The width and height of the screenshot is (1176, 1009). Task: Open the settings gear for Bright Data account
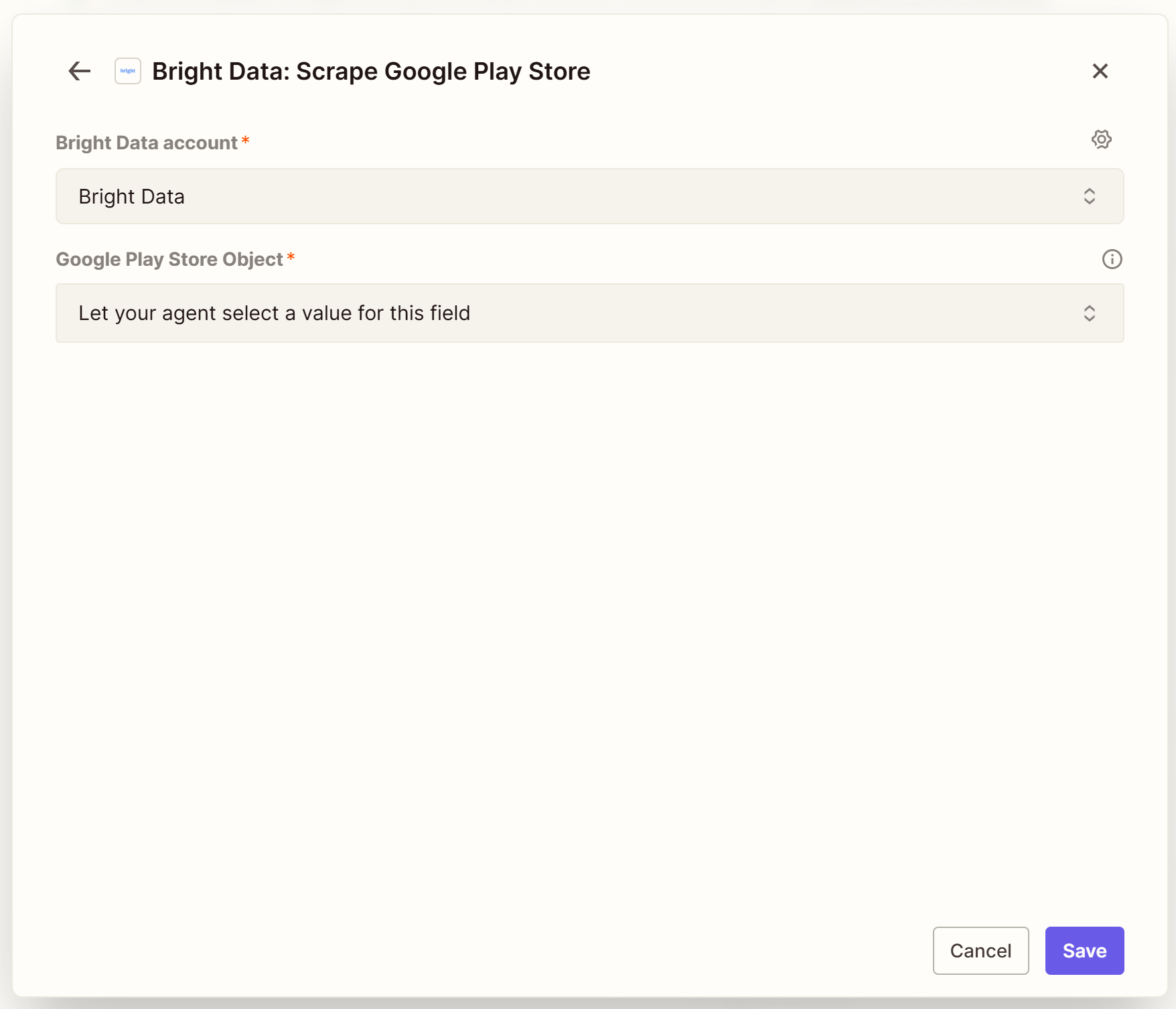tap(1101, 139)
